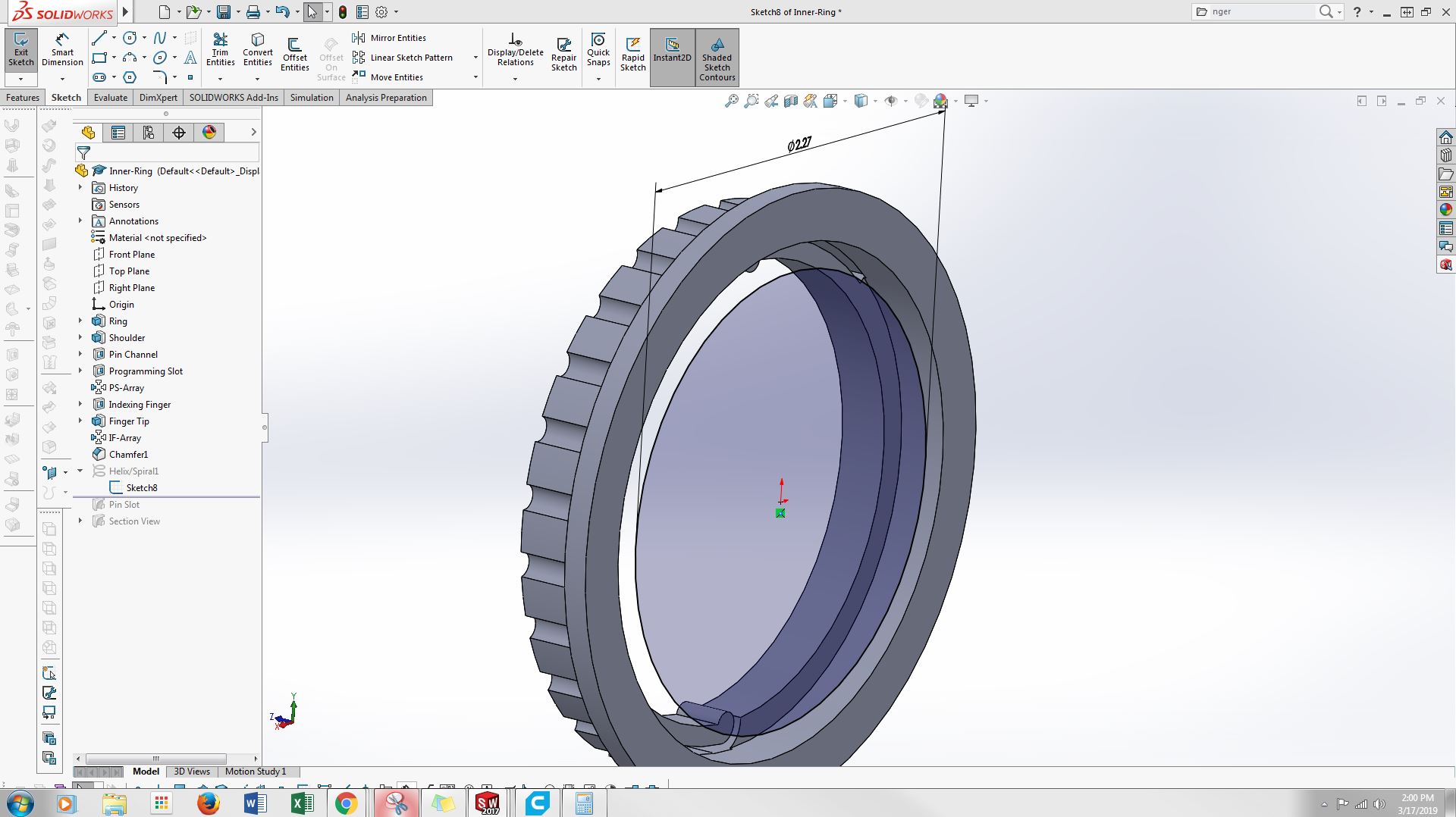Expand the Shoulder feature node
The image size is (1456, 817).
(x=80, y=337)
